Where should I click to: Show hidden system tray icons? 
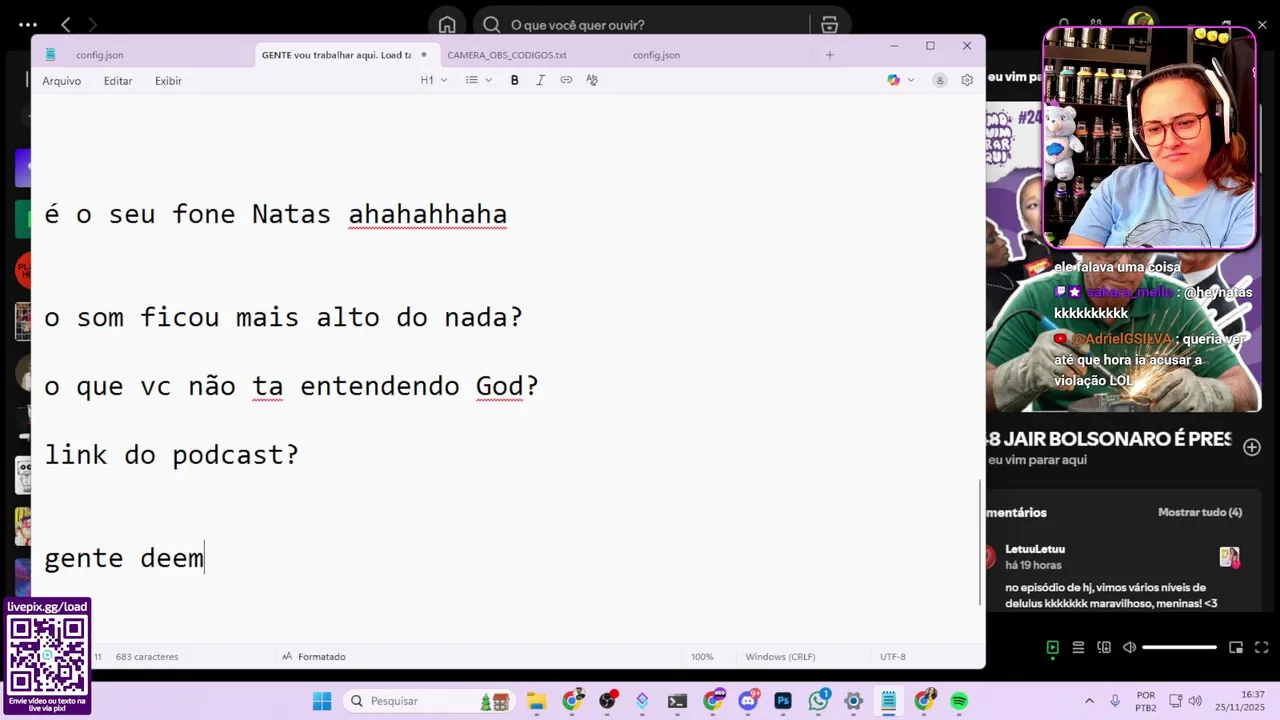(x=1090, y=701)
